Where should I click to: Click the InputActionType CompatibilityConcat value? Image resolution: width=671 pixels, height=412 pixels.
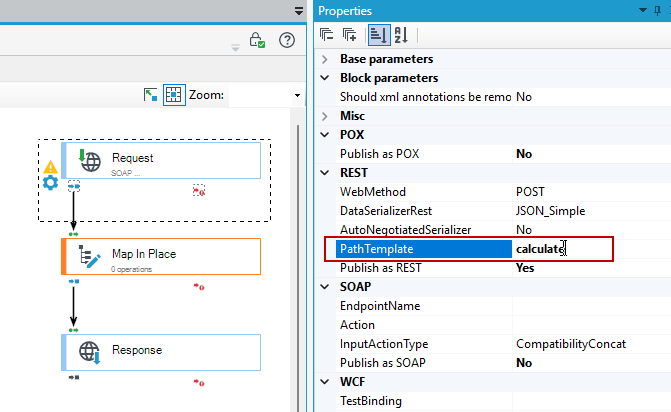pyautogui.click(x=571, y=344)
